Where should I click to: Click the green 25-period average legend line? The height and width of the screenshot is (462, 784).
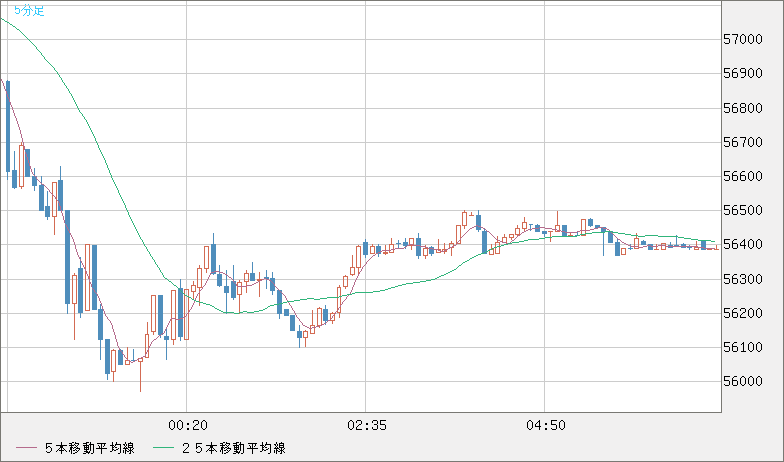click(164, 448)
